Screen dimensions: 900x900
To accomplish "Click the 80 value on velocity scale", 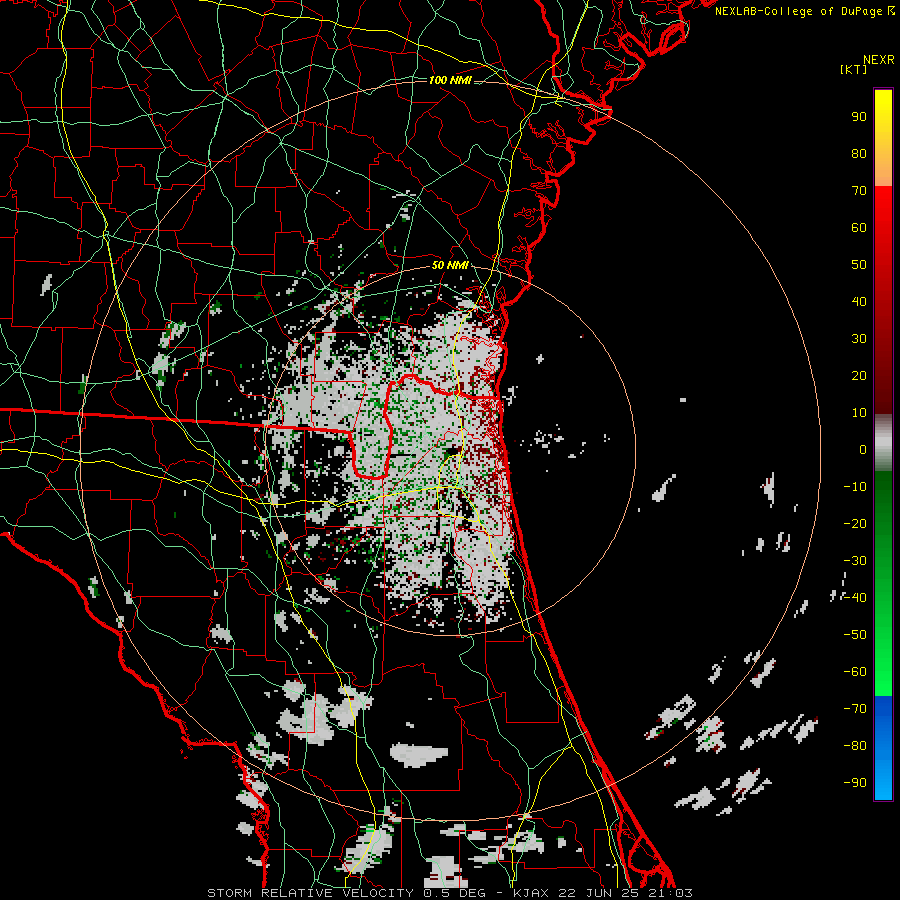I will [859, 154].
